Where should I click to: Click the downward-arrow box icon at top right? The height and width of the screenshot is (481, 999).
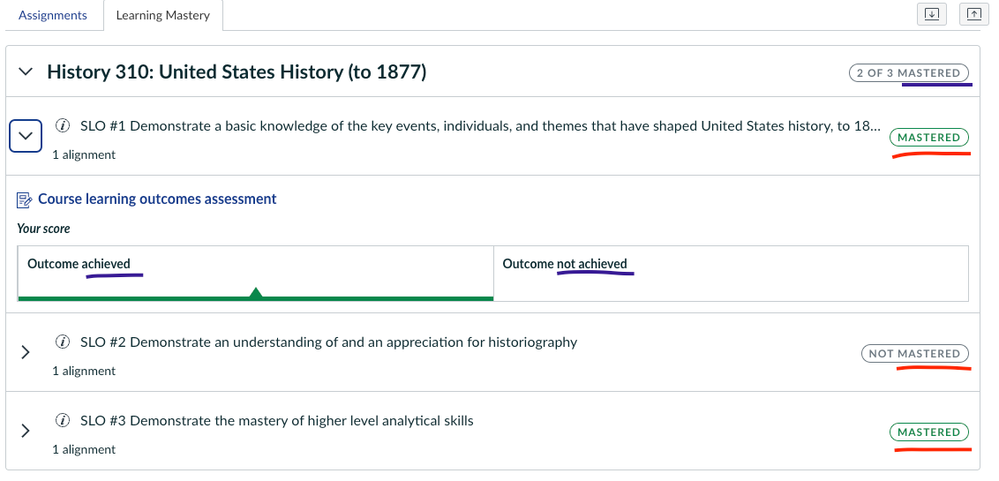(x=931, y=14)
